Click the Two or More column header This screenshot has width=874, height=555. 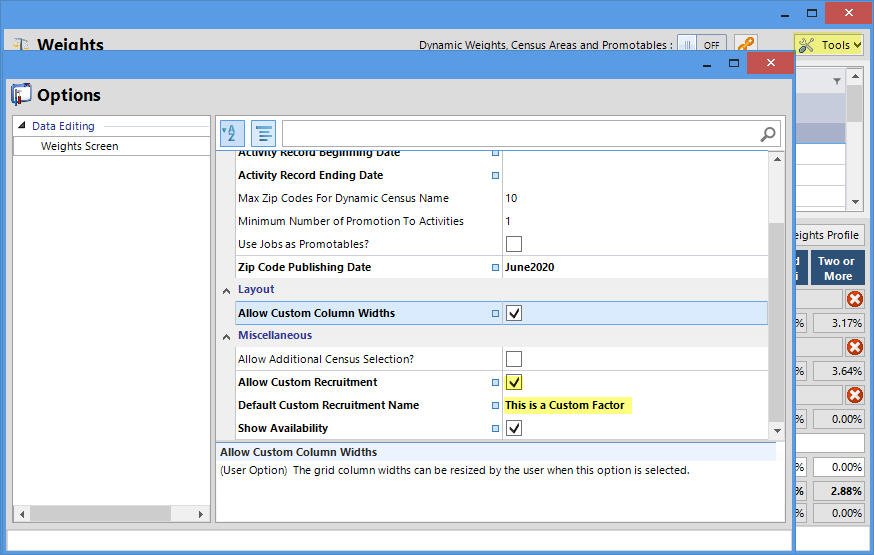[x=836, y=268]
